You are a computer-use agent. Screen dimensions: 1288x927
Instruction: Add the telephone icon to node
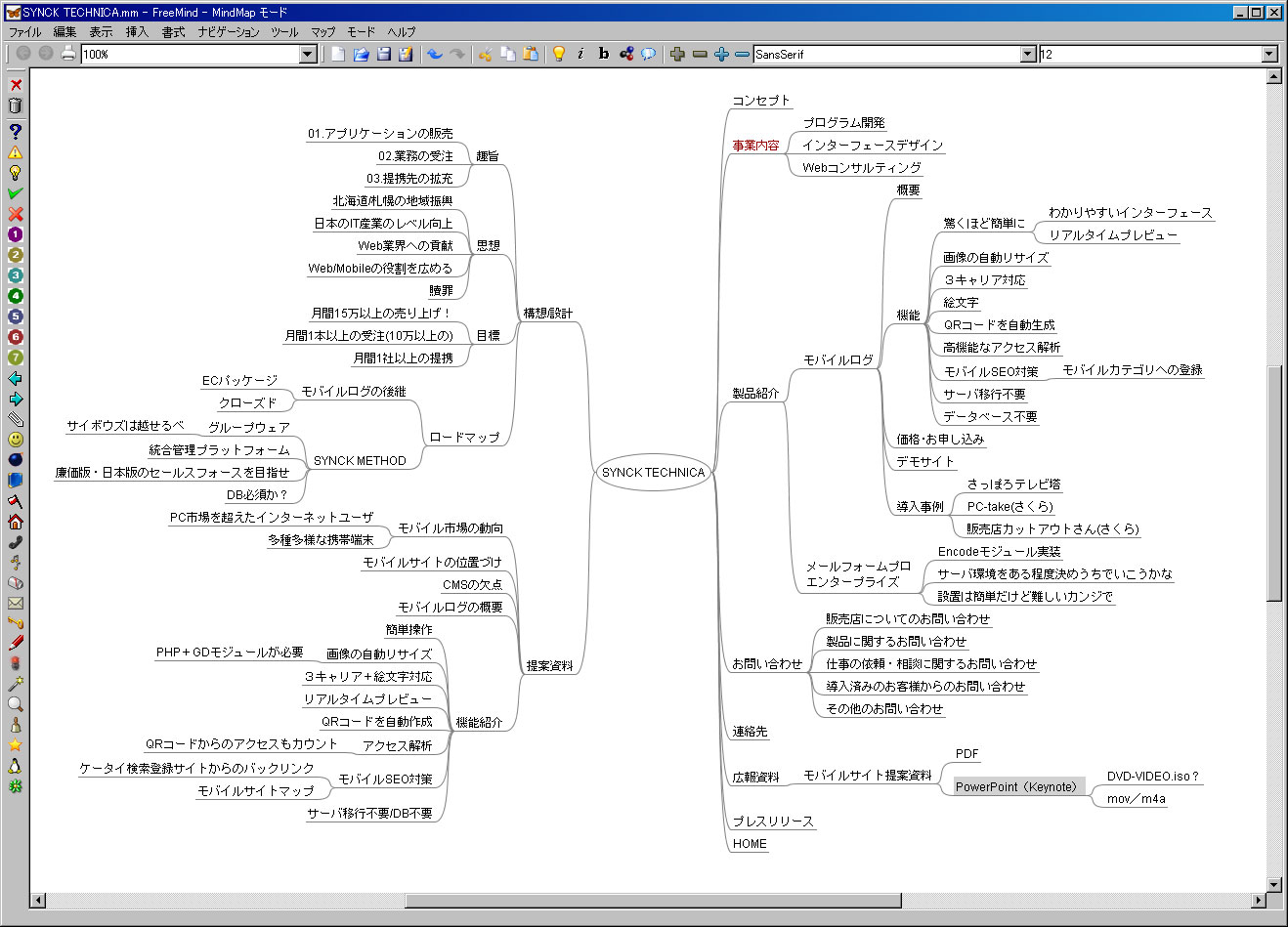click(16, 542)
